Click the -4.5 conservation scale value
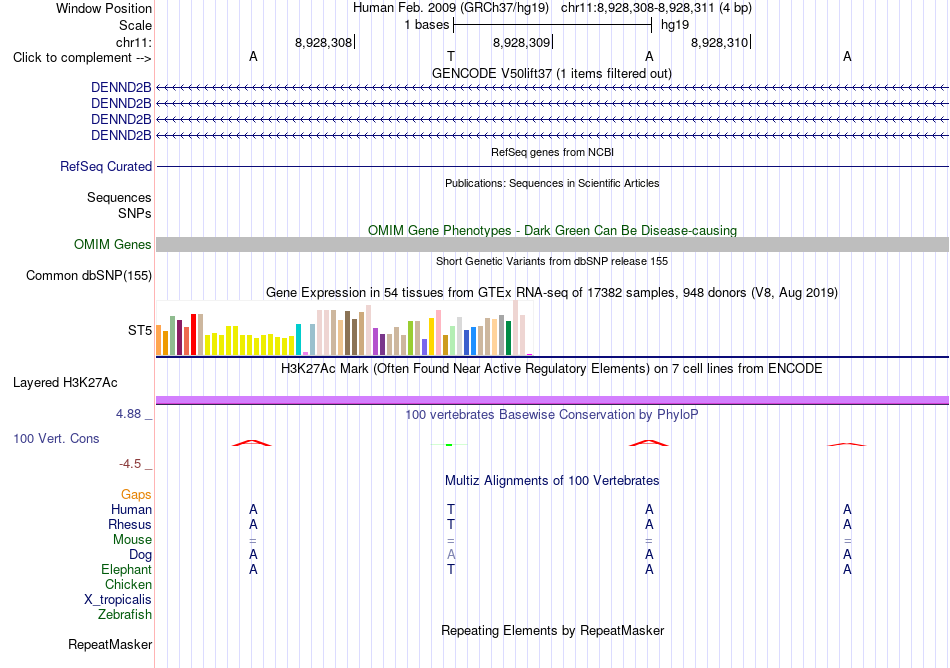This screenshot has height=668, width=950. click(130, 464)
